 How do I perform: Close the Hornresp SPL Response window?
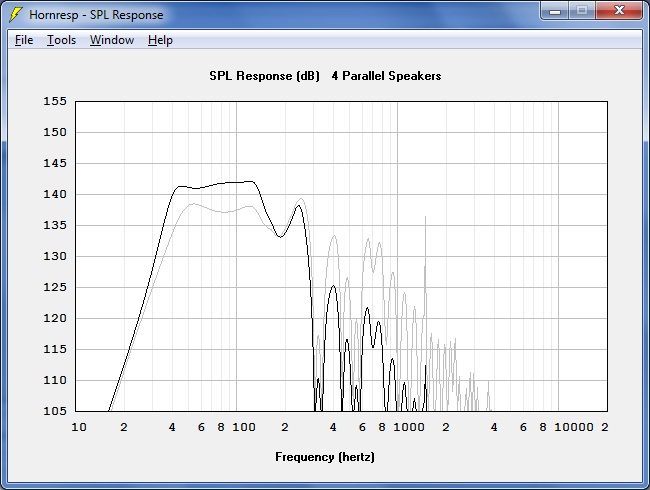(619, 10)
